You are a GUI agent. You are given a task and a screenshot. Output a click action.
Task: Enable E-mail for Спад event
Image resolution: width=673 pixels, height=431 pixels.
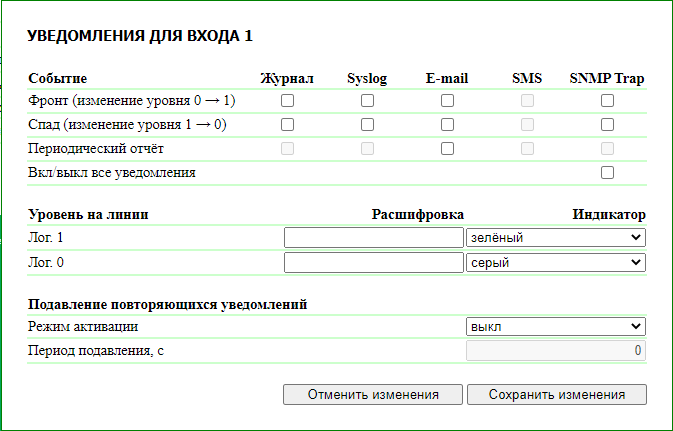point(447,125)
